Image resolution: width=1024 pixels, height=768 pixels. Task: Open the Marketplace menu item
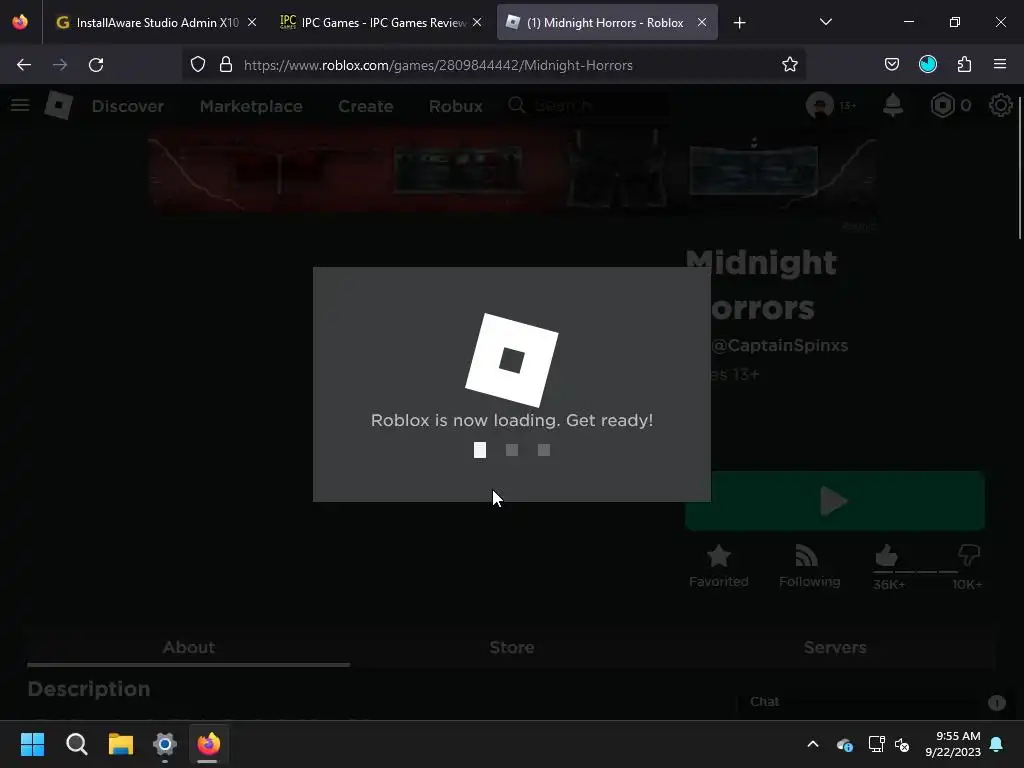(x=251, y=106)
